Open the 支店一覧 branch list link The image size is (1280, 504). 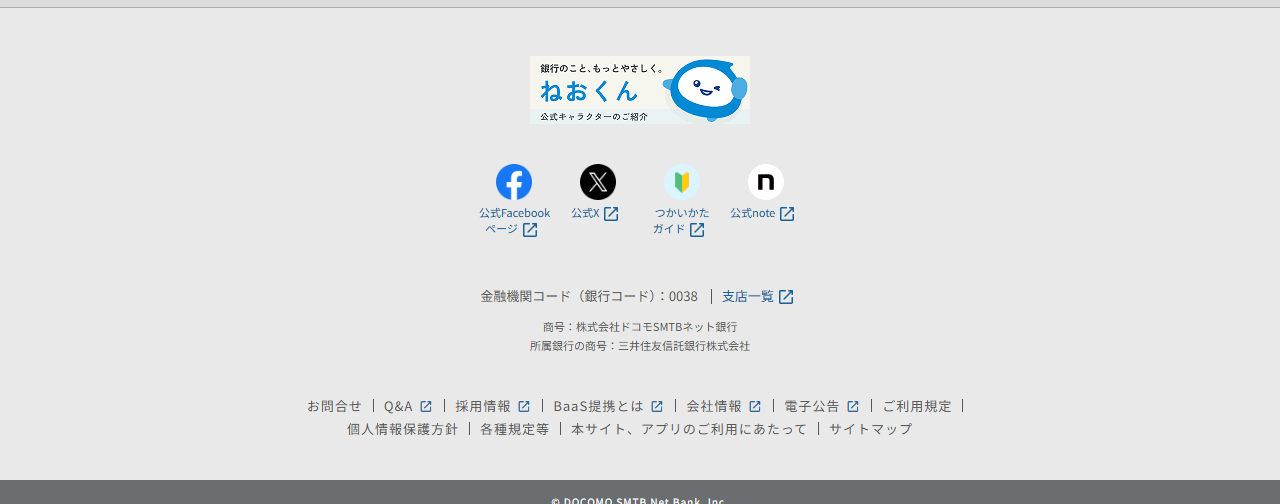[748, 296]
